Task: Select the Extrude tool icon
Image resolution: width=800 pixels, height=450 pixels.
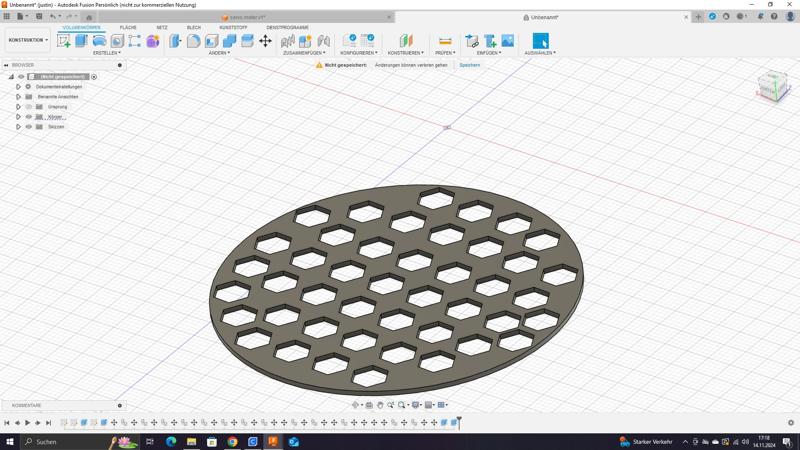Action: [82, 41]
